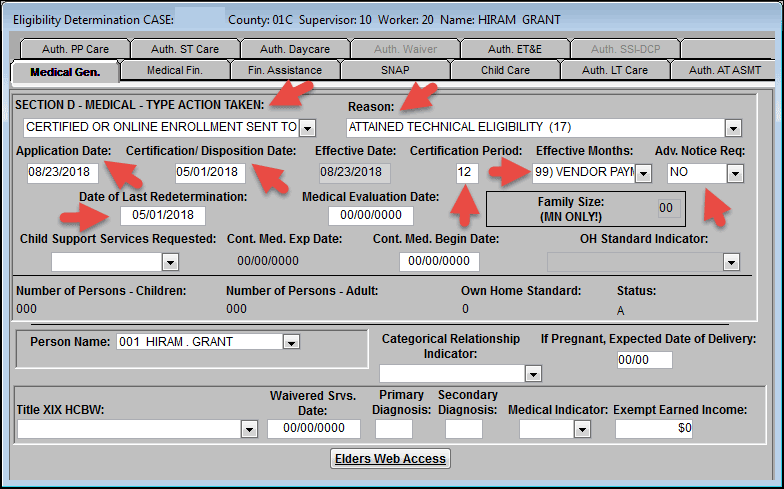Switch to the Auth. AT ASMT tab
This screenshot has height=489, width=784.
(725, 70)
